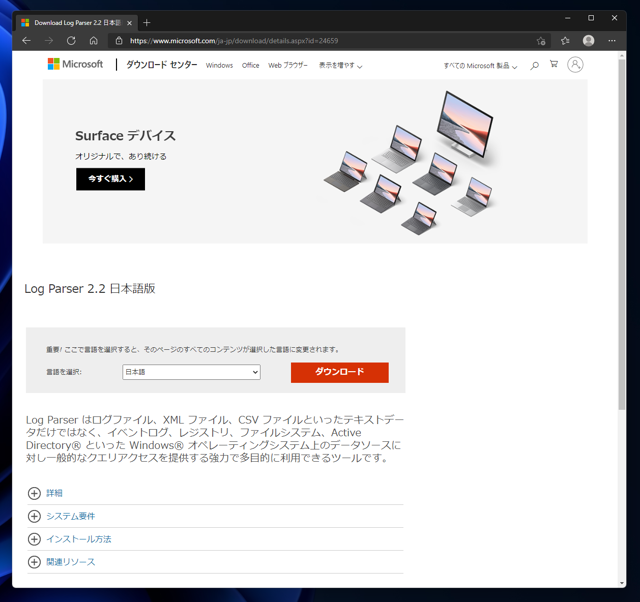This screenshot has width=640, height=602.
Task: Click the site lock icon in address bar
Action: click(x=119, y=40)
